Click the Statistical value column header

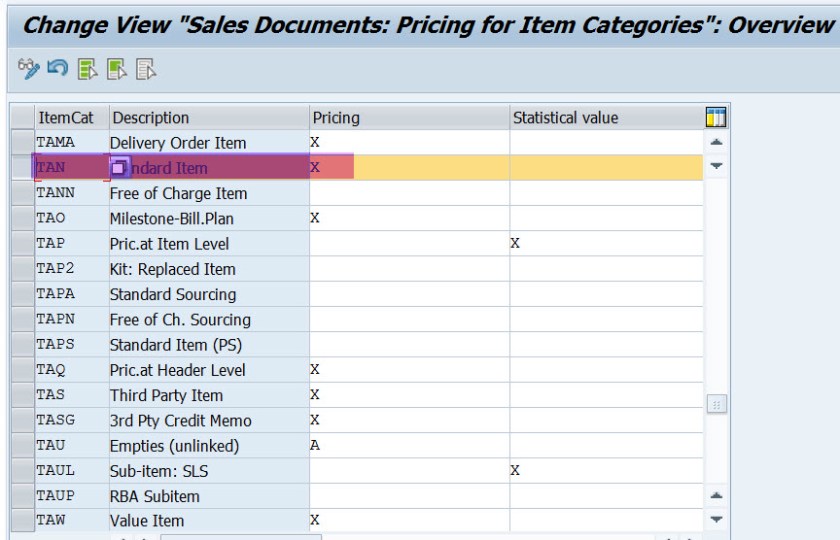point(605,117)
